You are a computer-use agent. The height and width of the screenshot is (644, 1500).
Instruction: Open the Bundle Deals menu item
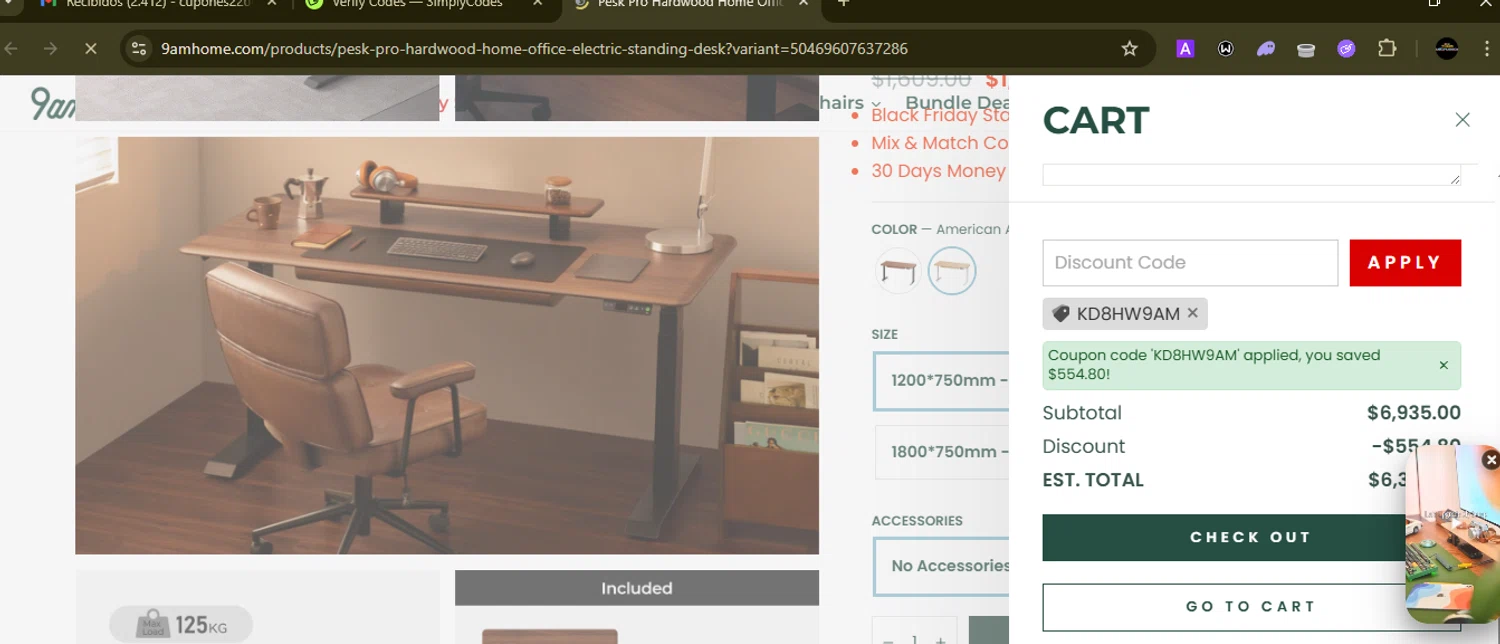pos(957,103)
